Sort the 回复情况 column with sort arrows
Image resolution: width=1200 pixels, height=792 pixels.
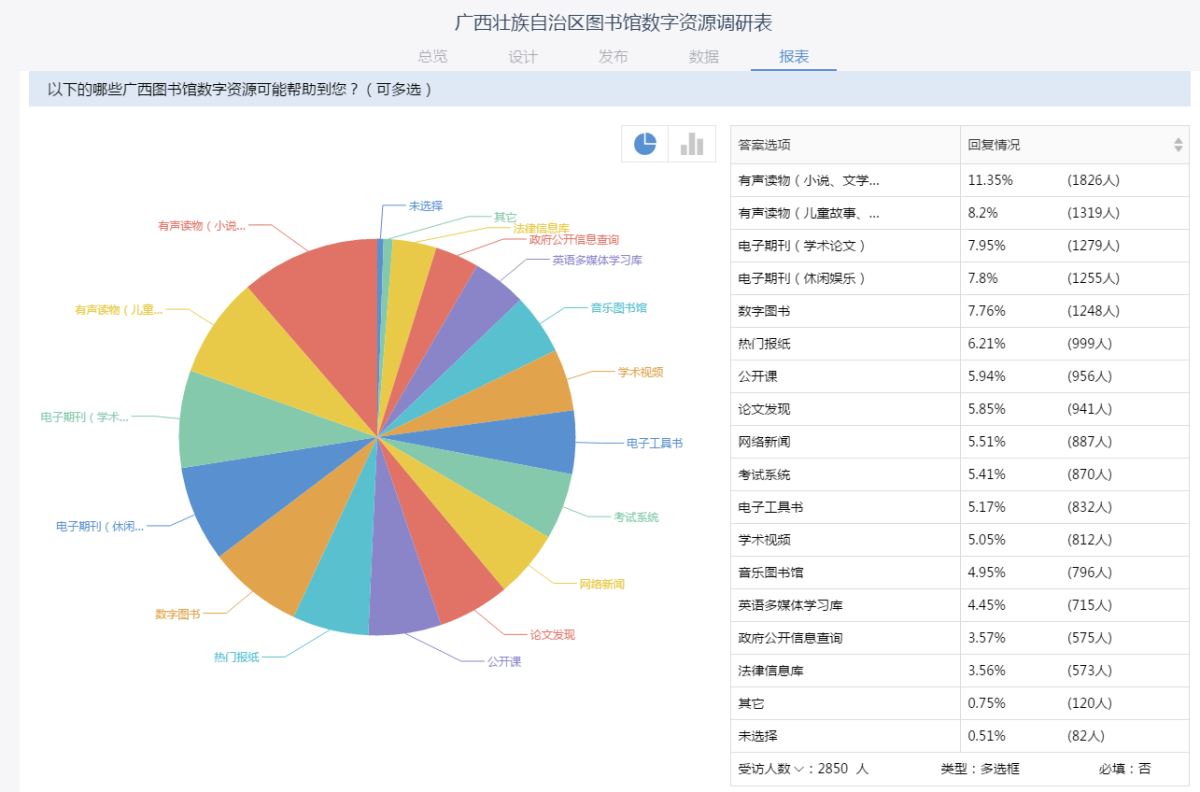click(x=1178, y=145)
